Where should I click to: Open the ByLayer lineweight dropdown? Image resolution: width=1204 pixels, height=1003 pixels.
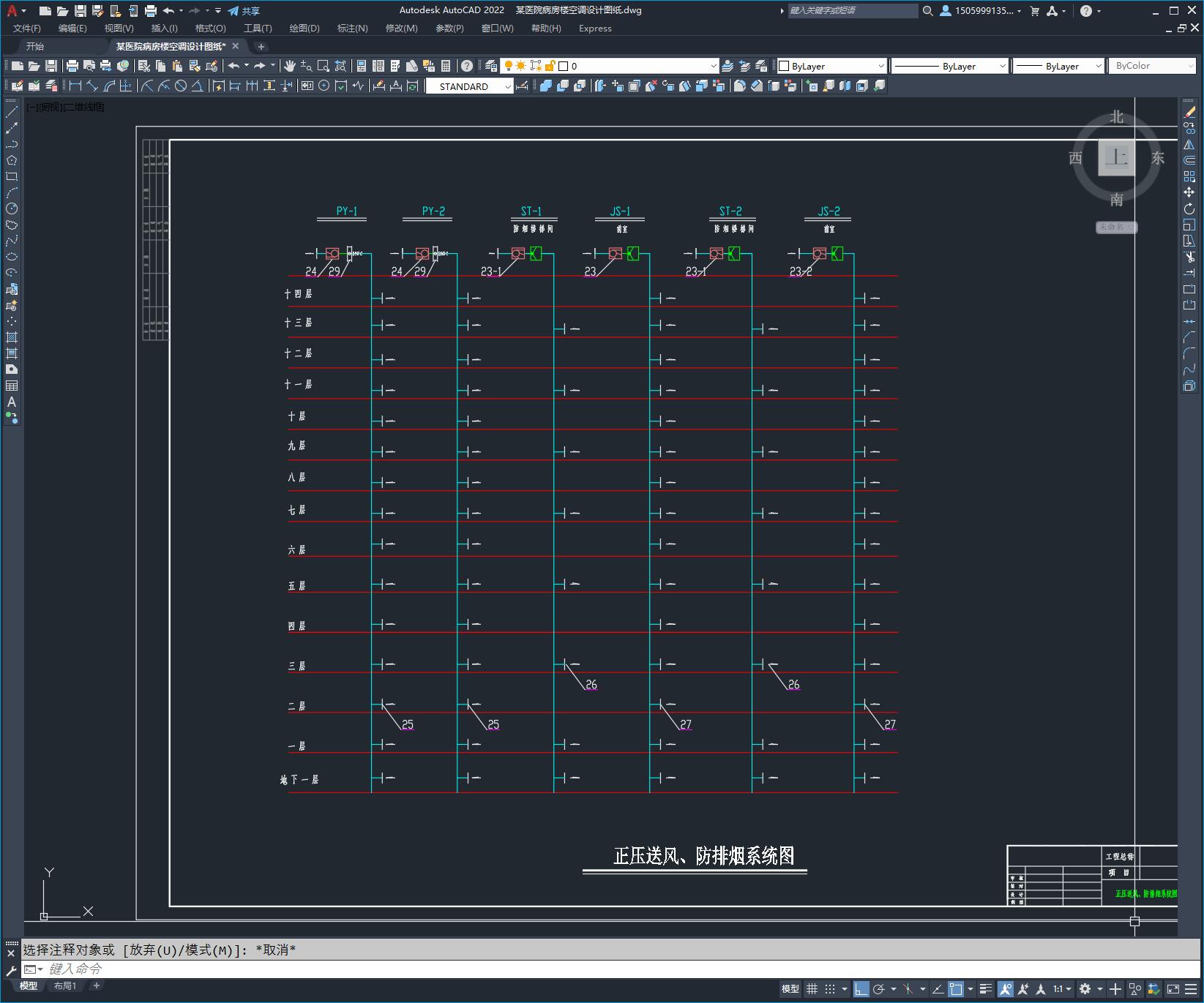tap(1058, 66)
